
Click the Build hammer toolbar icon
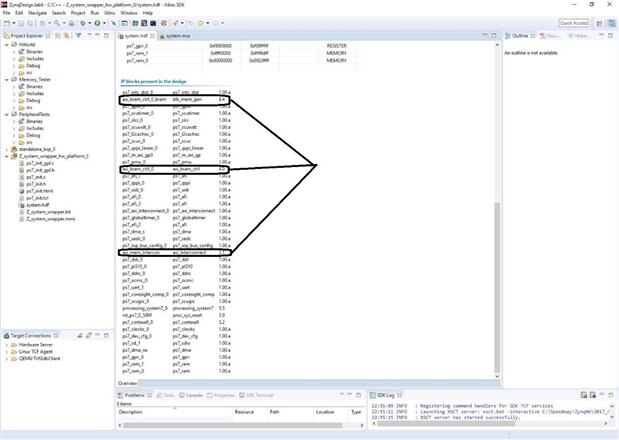(x=57, y=23)
